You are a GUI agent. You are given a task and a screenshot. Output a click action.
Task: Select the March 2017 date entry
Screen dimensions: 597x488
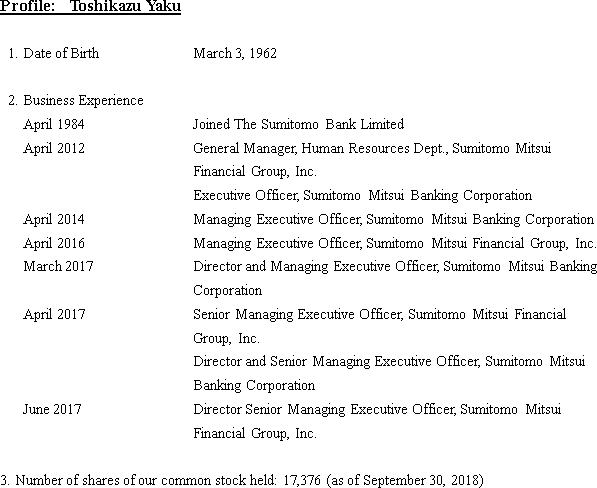pyautogui.click(x=58, y=266)
